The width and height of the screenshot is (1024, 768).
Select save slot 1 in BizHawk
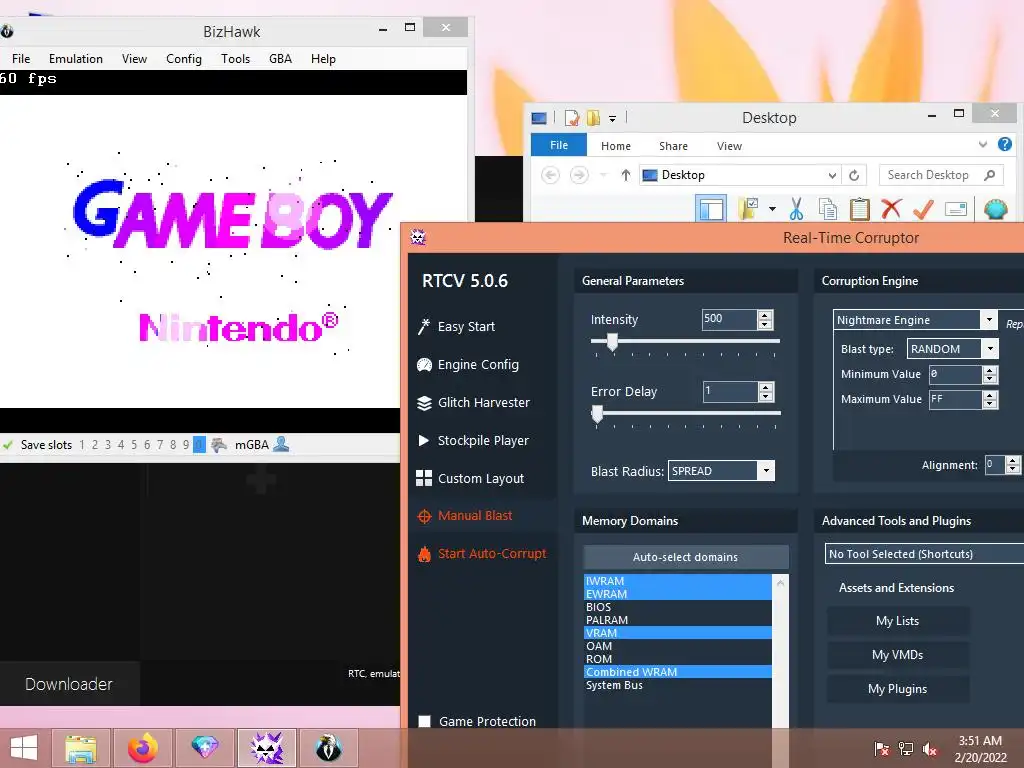coord(82,445)
